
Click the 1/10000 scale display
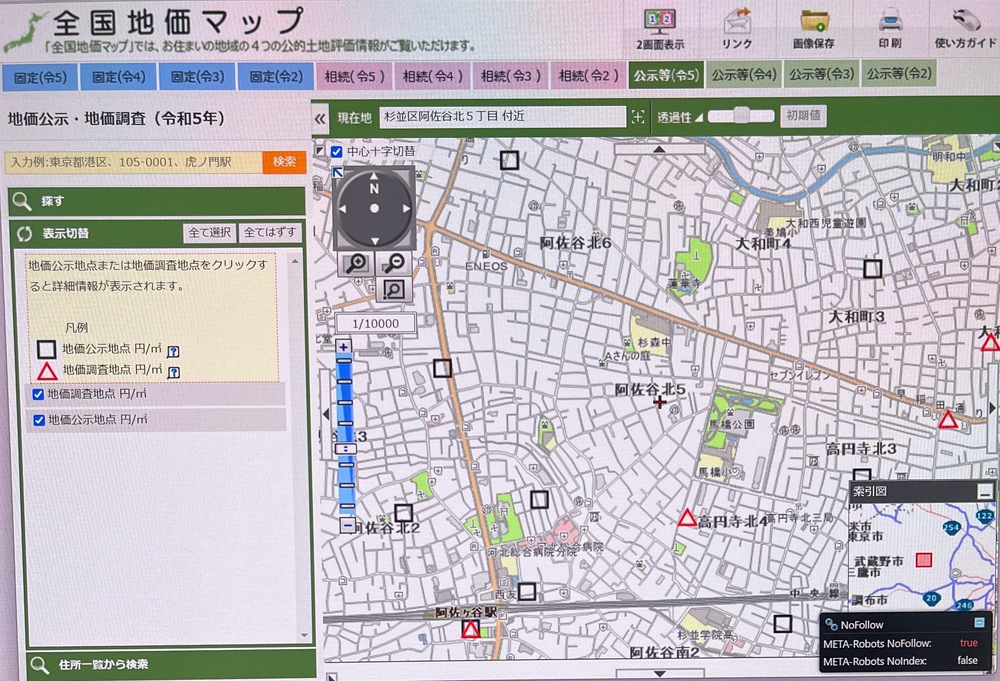tap(376, 323)
